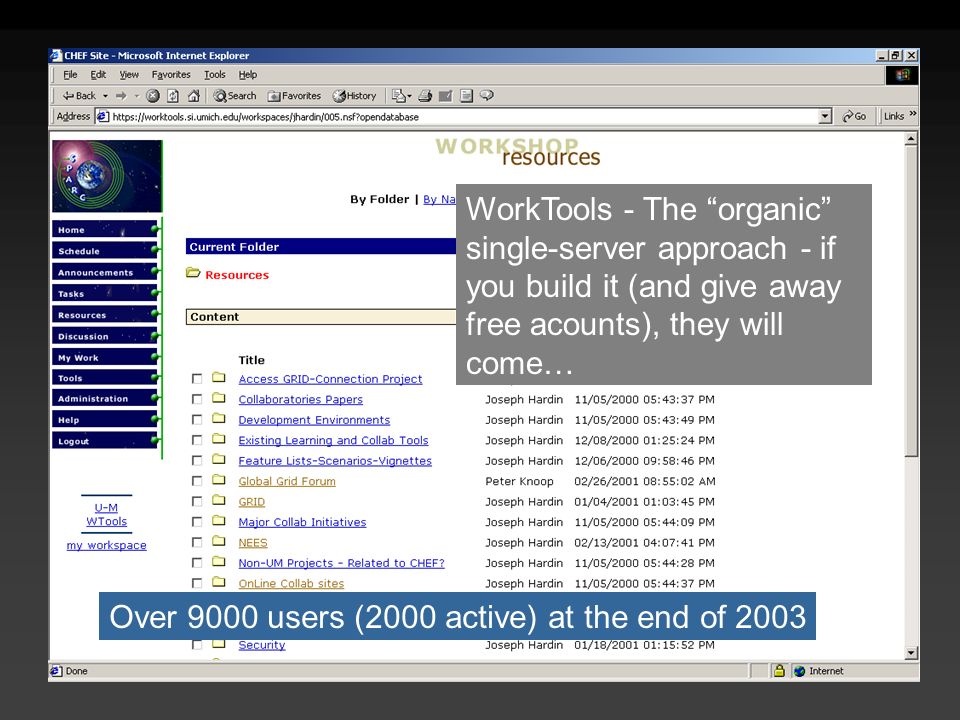Open My Work in the sidebar
This screenshot has height=720, width=960.
(105, 358)
